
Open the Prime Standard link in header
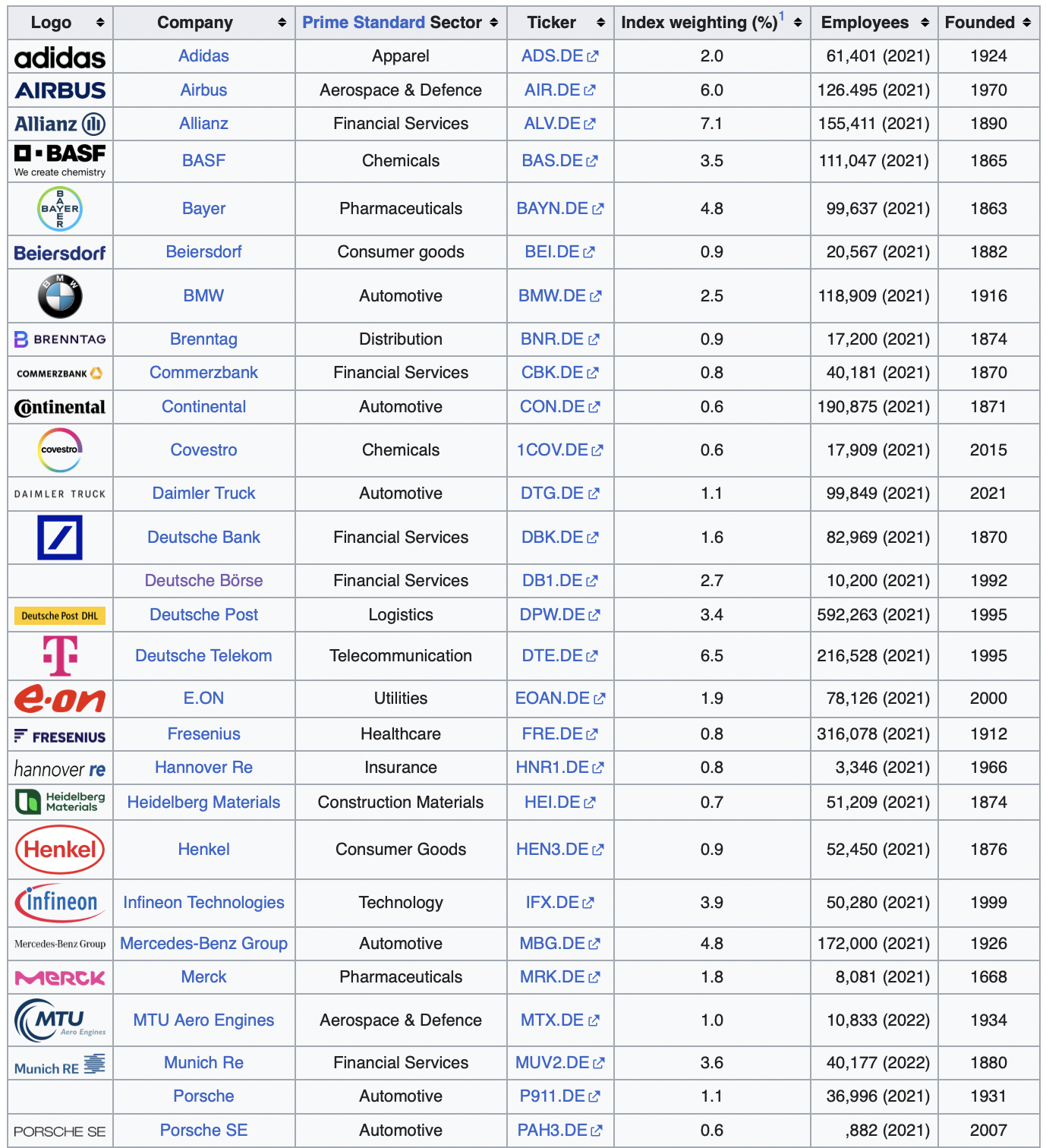coord(364,23)
